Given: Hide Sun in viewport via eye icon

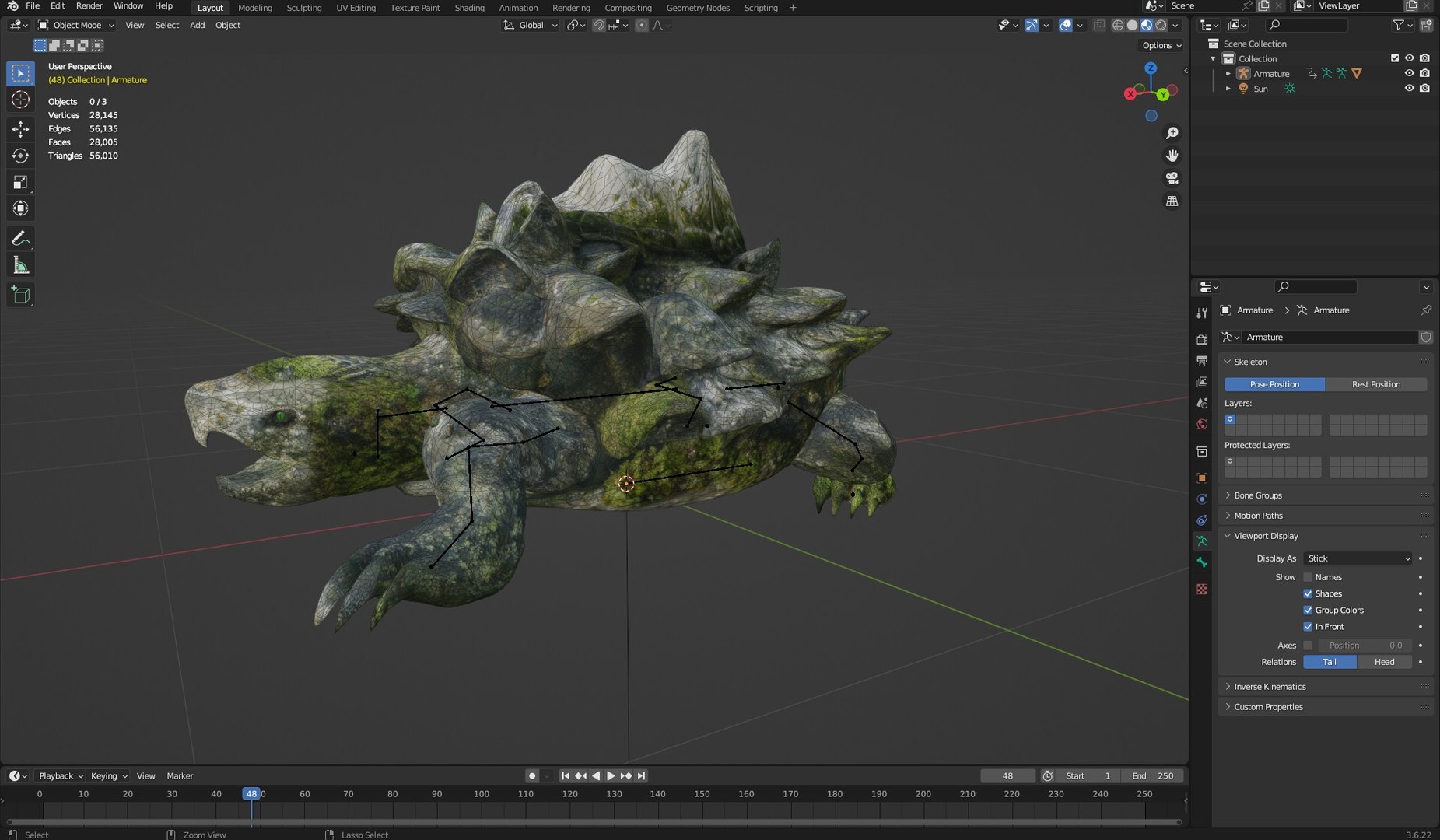Looking at the screenshot, I should pyautogui.click(x=1409, y=88).
